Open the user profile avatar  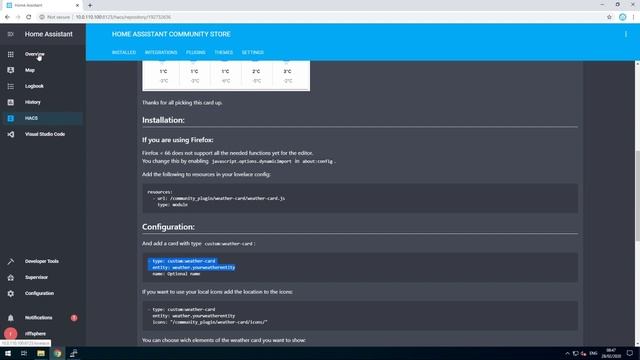pos(11,333)
